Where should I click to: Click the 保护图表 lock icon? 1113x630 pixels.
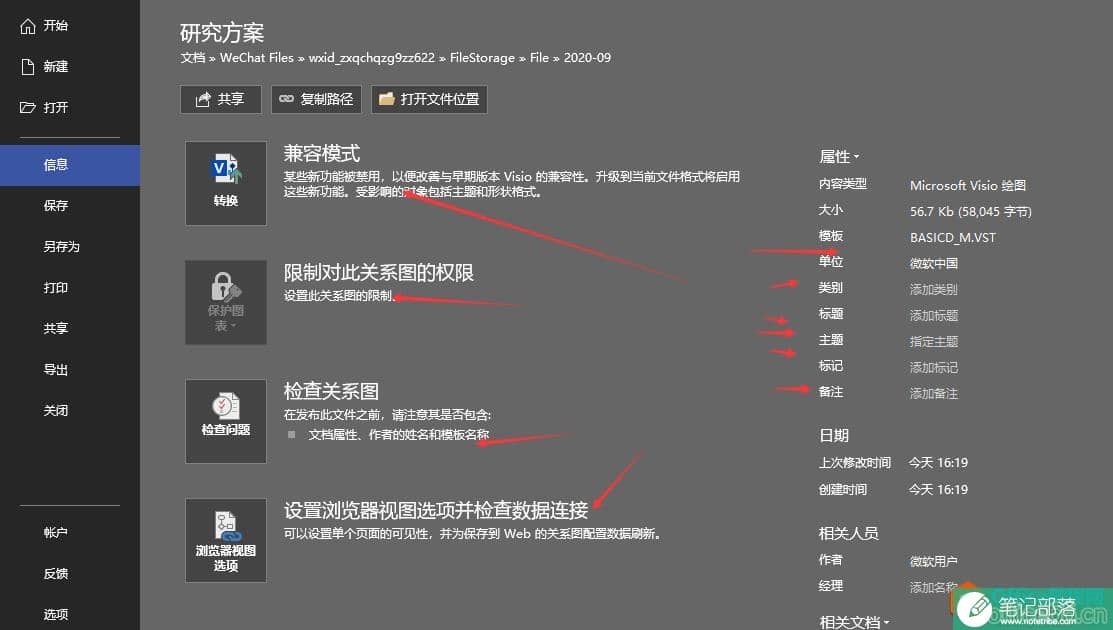click(226, 287)
